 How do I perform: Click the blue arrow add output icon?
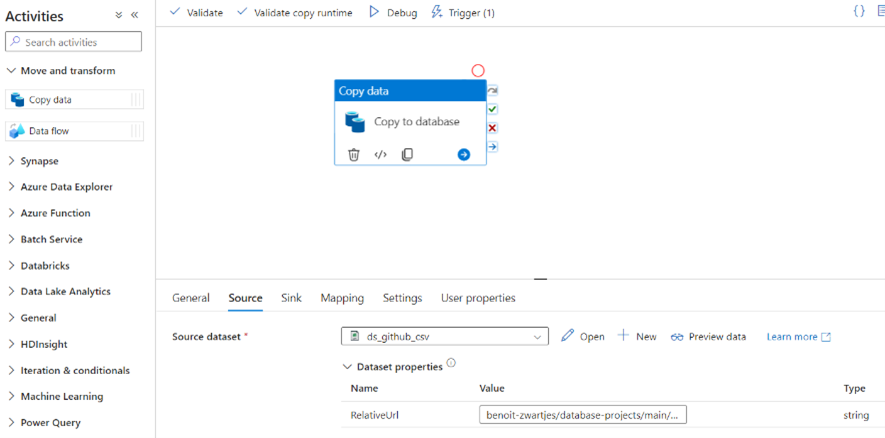pos(464,155)
